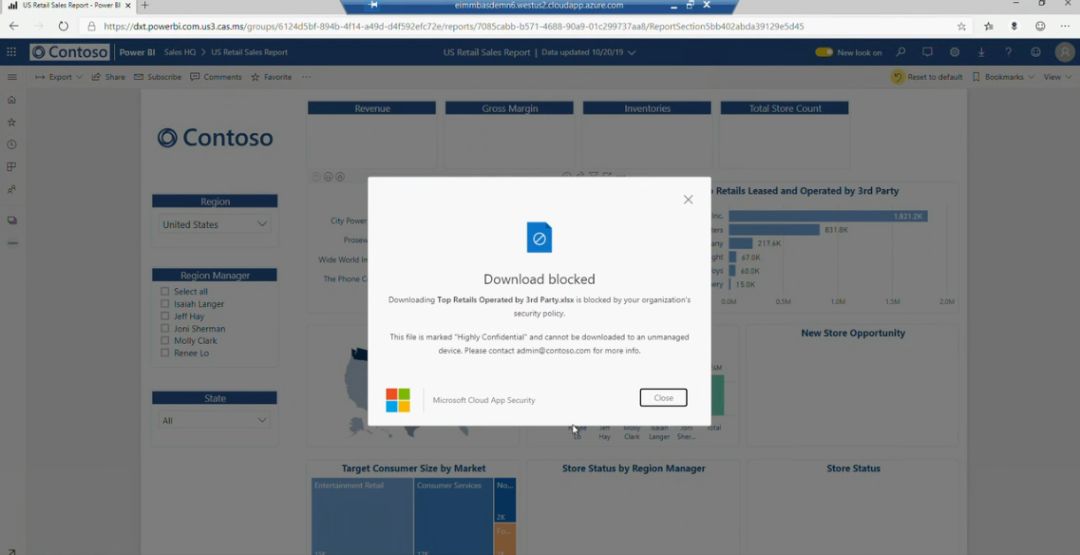This screenshot has width=1080, height=555.
Task: Click the browser address bar URL
Action: (453, 26)
